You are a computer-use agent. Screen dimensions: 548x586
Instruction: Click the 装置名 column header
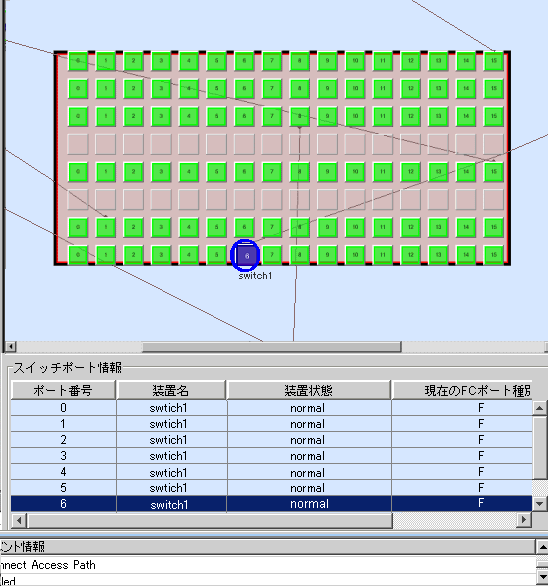(171, 391)
